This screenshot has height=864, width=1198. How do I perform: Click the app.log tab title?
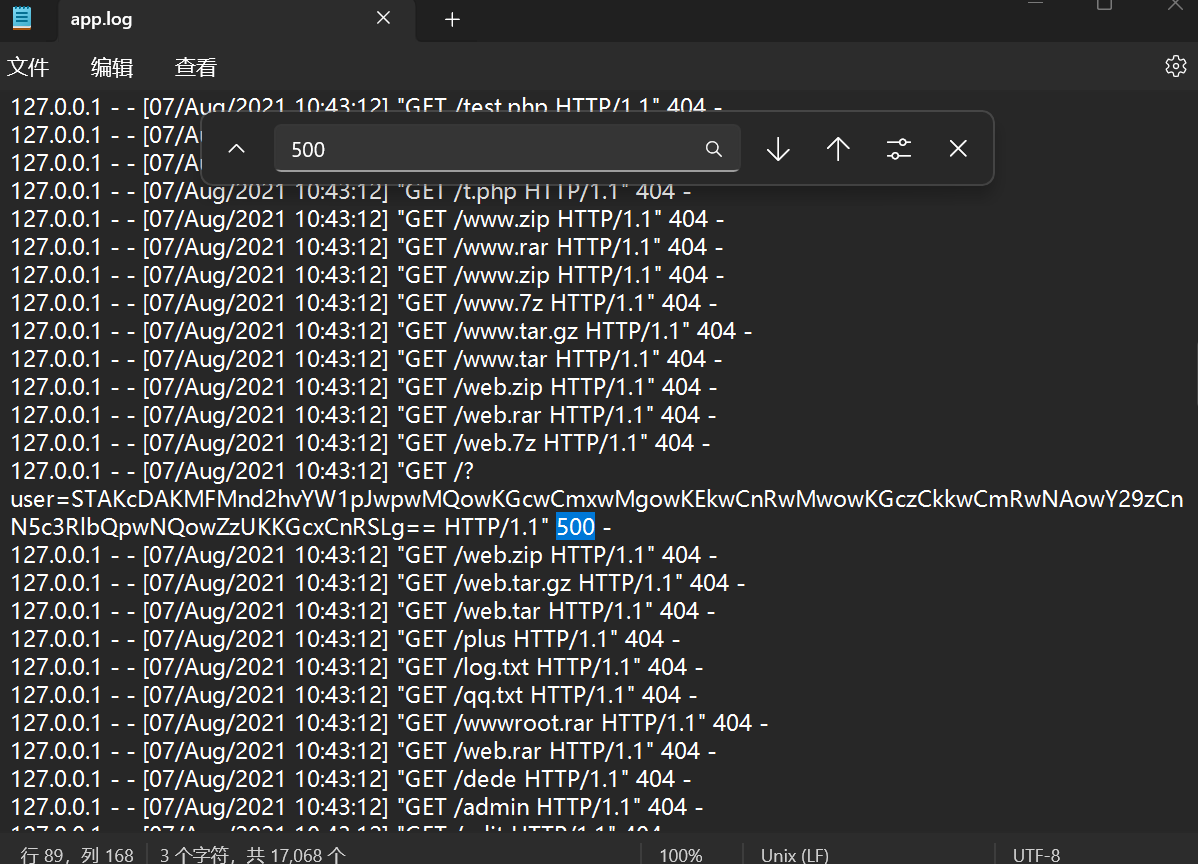(x=101, y=19)
